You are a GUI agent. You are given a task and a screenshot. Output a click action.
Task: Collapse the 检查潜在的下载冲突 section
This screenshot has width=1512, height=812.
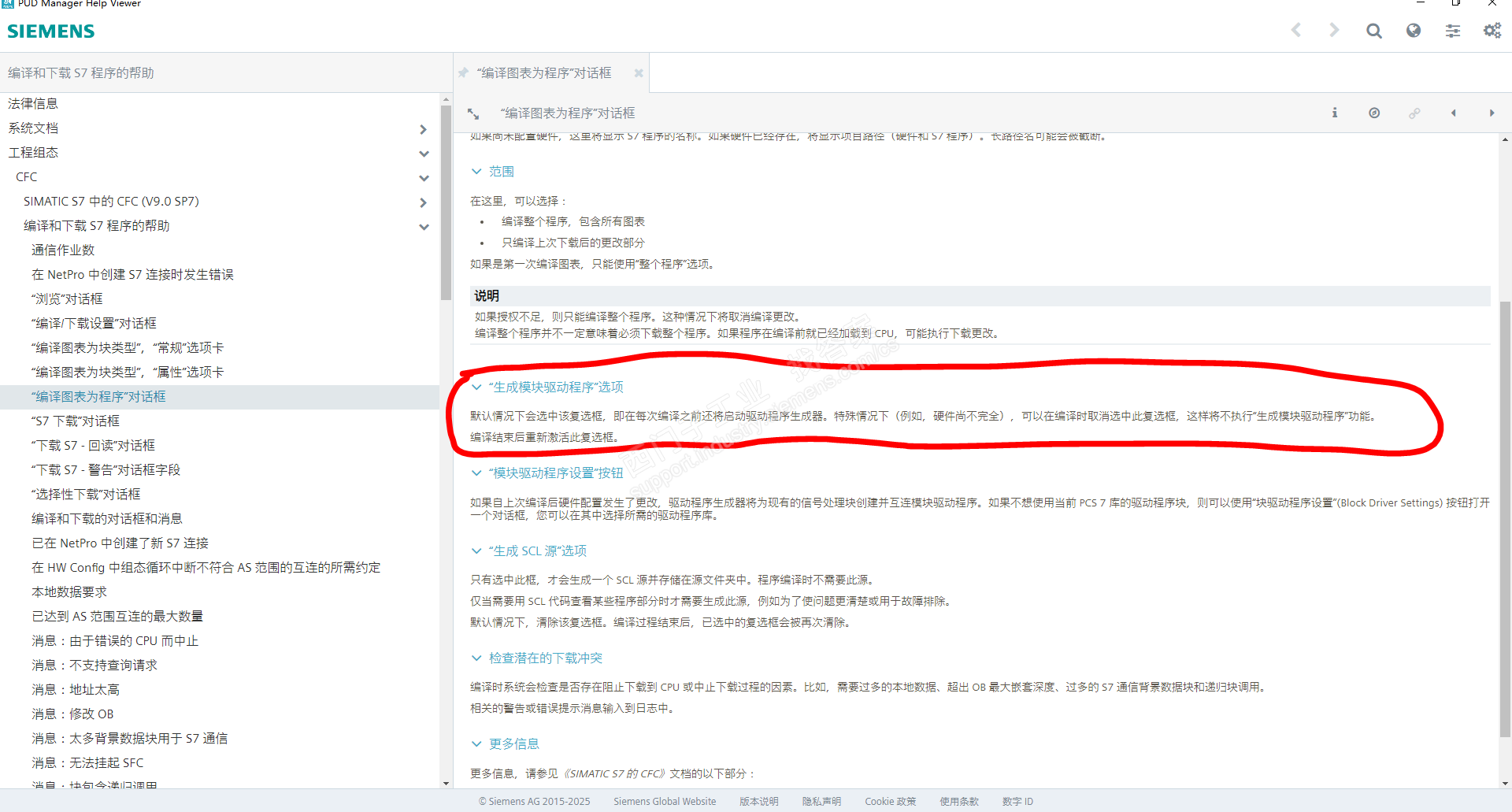coord(476,658)
